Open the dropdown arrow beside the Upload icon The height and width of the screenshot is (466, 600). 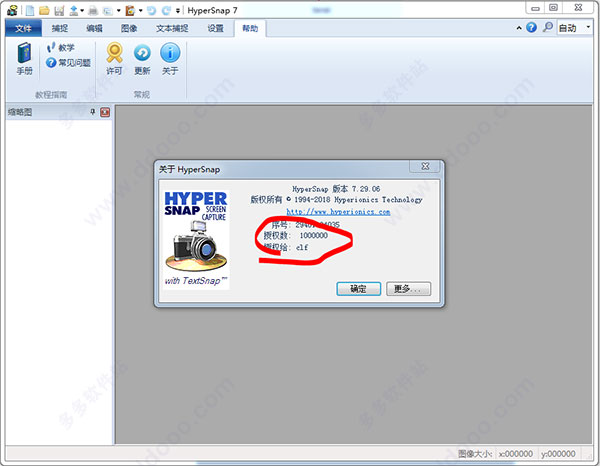pyautogui.click(x=82, y=10)
